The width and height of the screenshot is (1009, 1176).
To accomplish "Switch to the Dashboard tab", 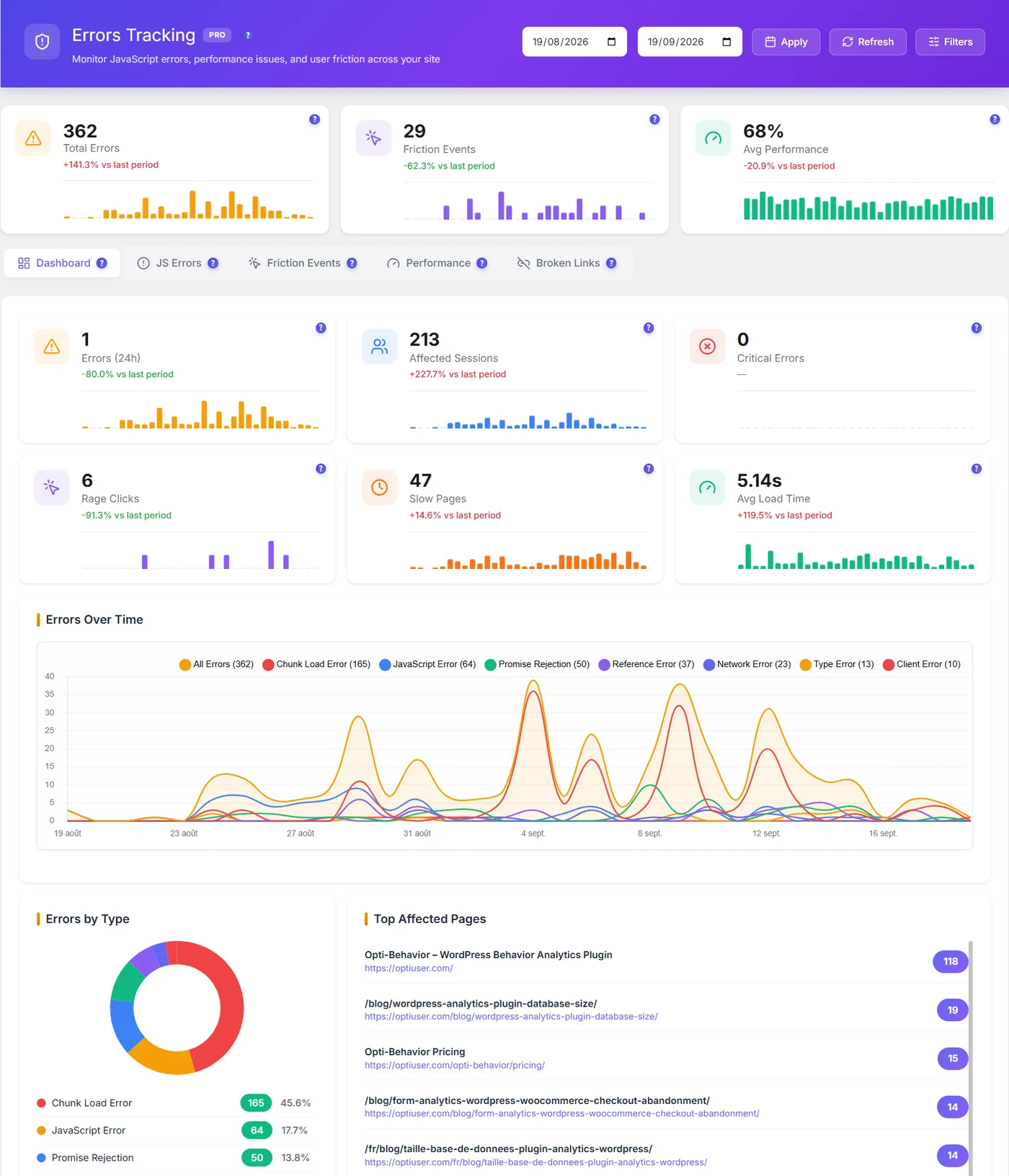I will (x=62, y=263).
